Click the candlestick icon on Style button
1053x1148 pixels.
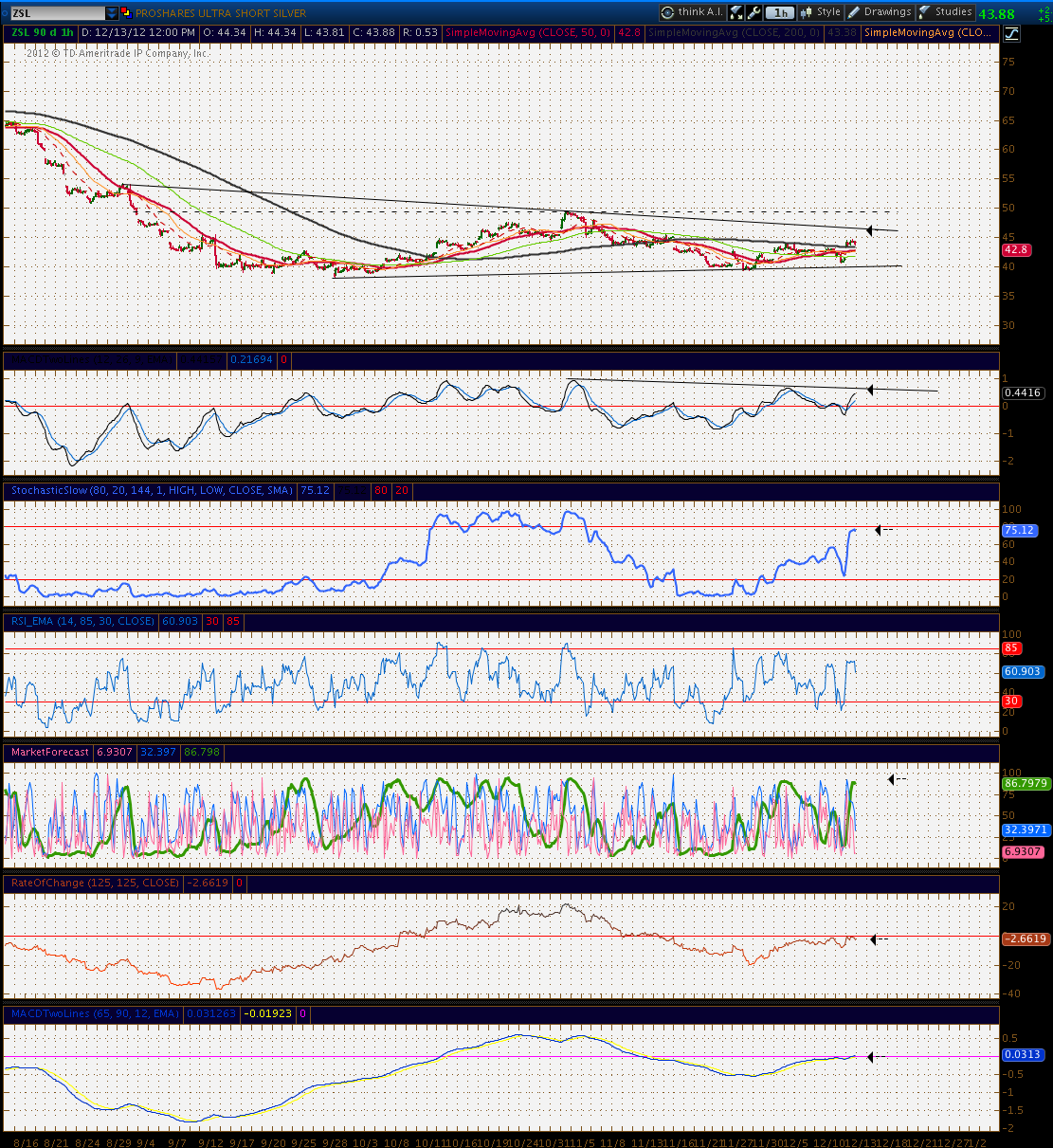[808, 12]
